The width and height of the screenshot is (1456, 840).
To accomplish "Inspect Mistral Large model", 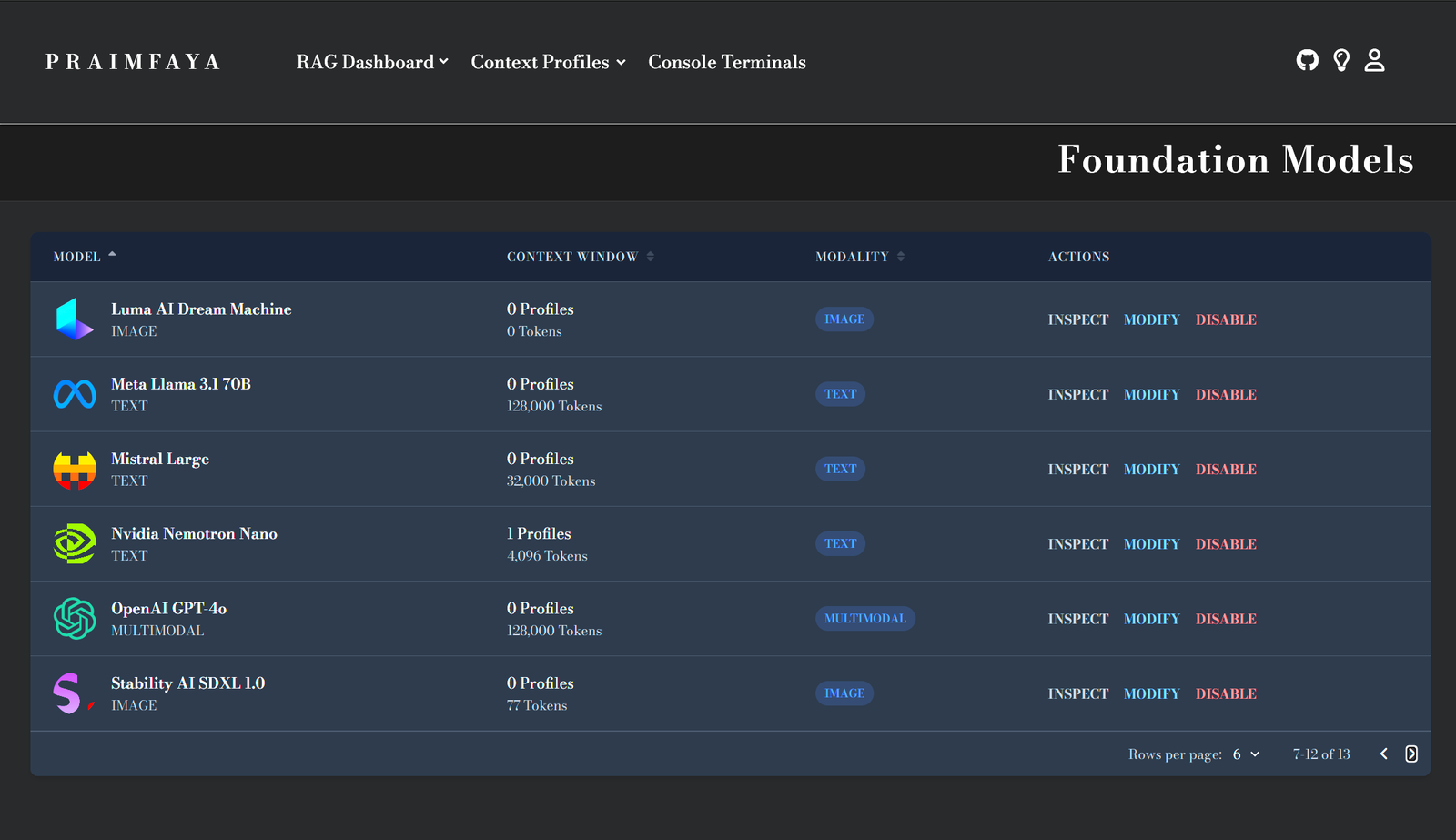I will click(x=1077, y=470).
